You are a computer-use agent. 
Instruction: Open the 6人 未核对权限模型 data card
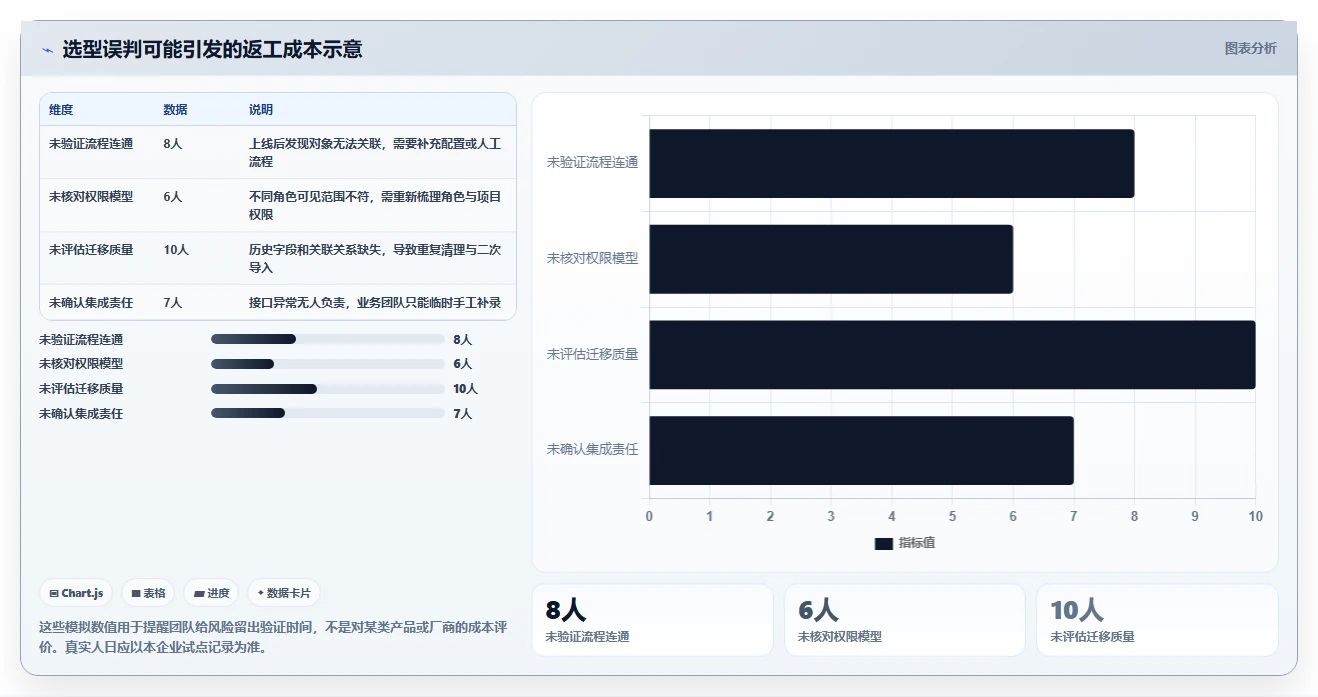[x=905, y=620]
